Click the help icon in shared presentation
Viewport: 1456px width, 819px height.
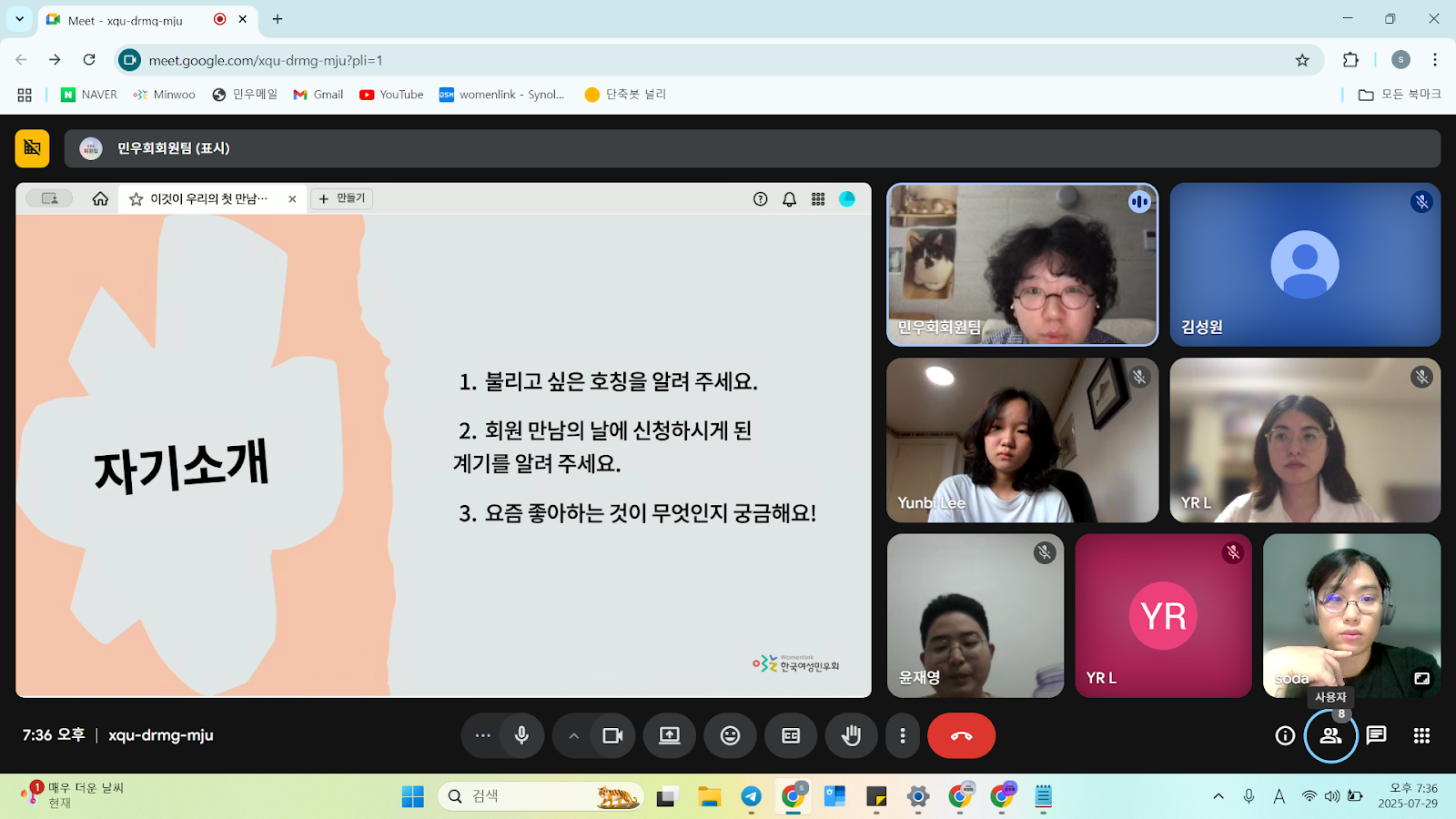click(761, 199)
